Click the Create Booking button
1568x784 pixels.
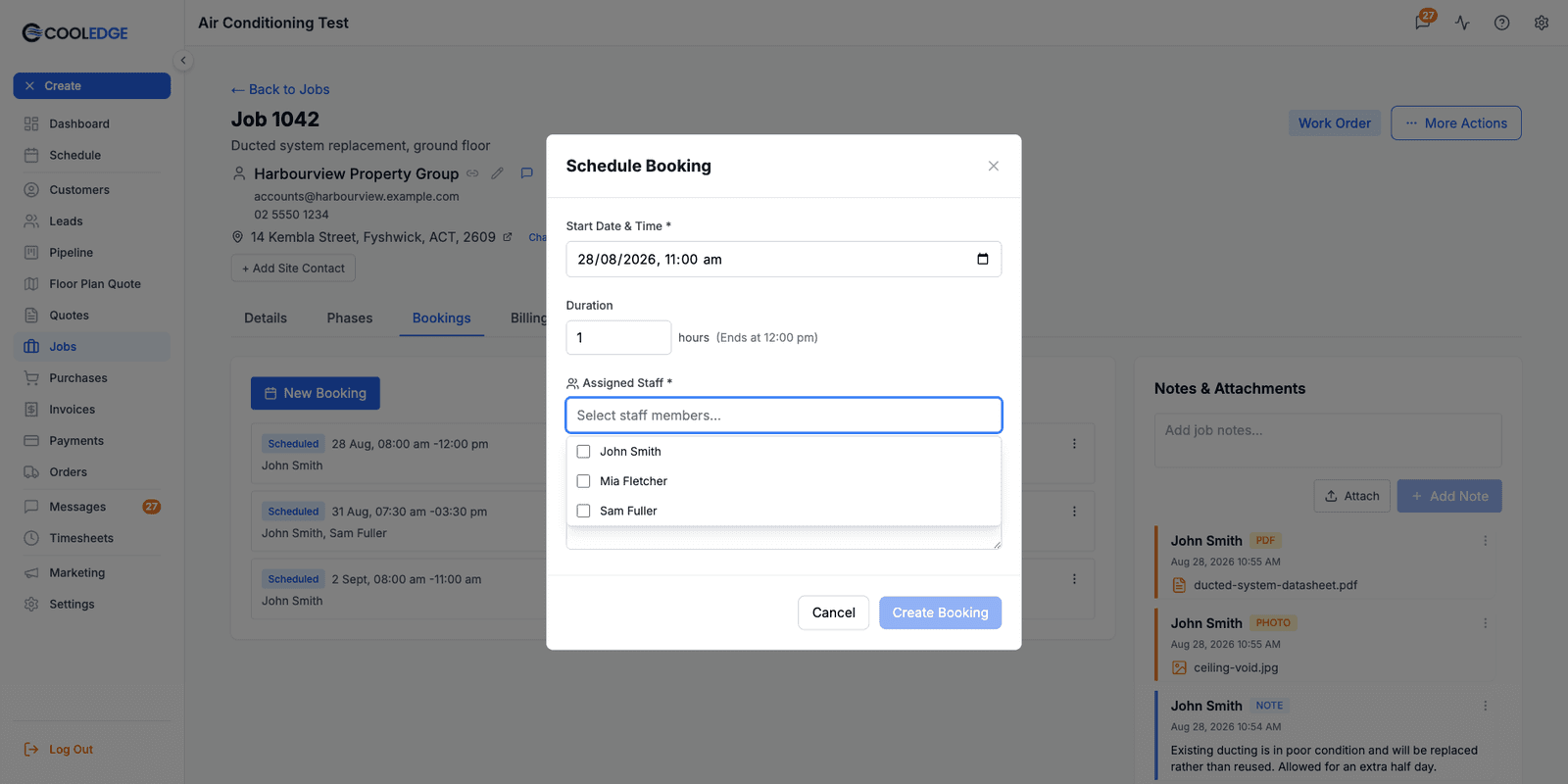pyautogui.click(x=940, y=612)
